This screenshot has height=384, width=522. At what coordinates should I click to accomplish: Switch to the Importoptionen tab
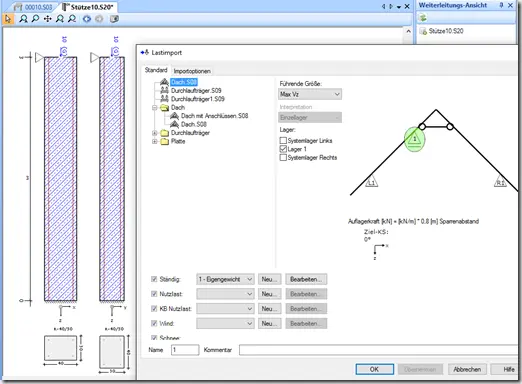point(192,71)
